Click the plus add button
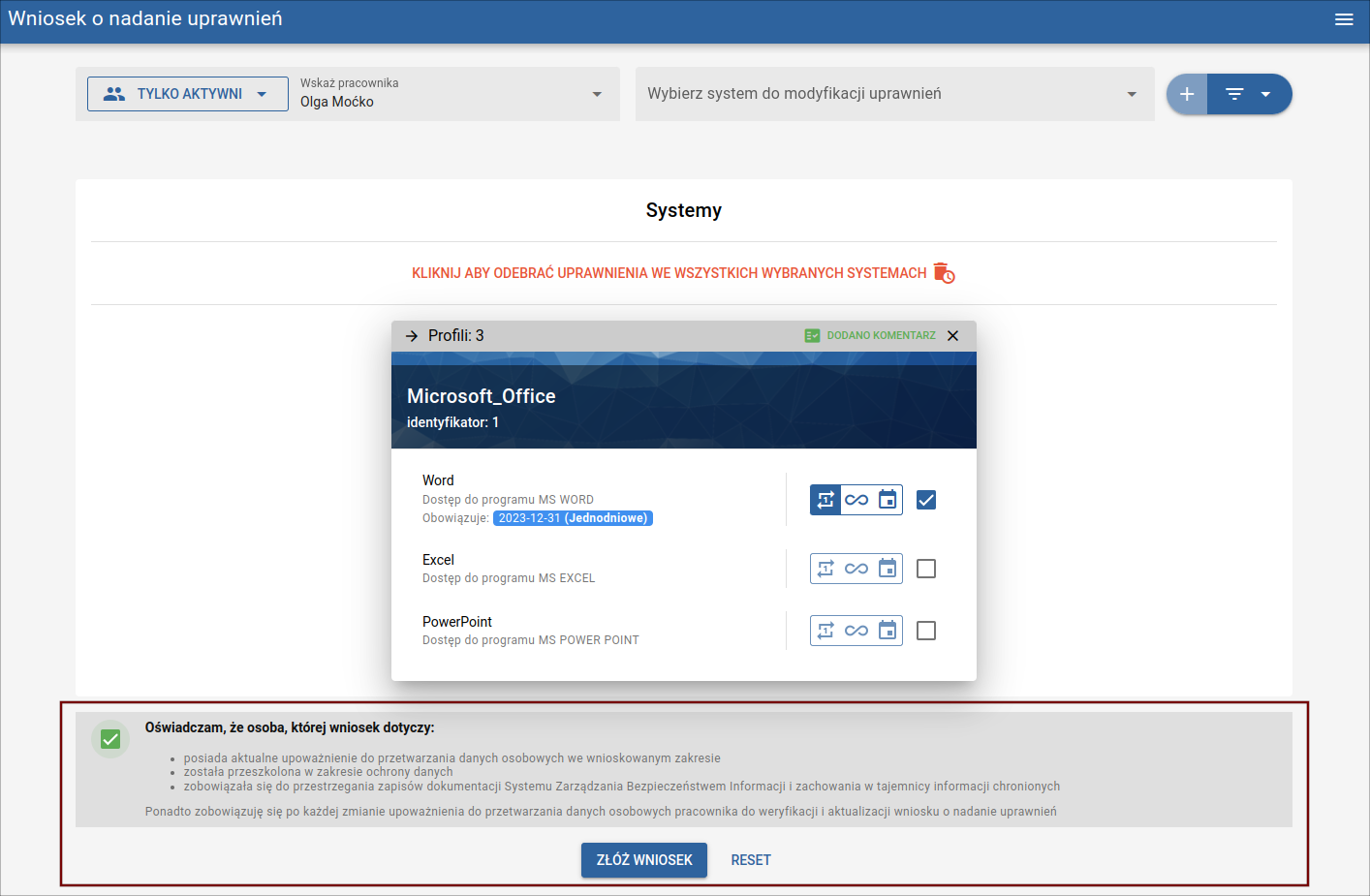This screenshot has width=1370, height=896. point(1187,94)
